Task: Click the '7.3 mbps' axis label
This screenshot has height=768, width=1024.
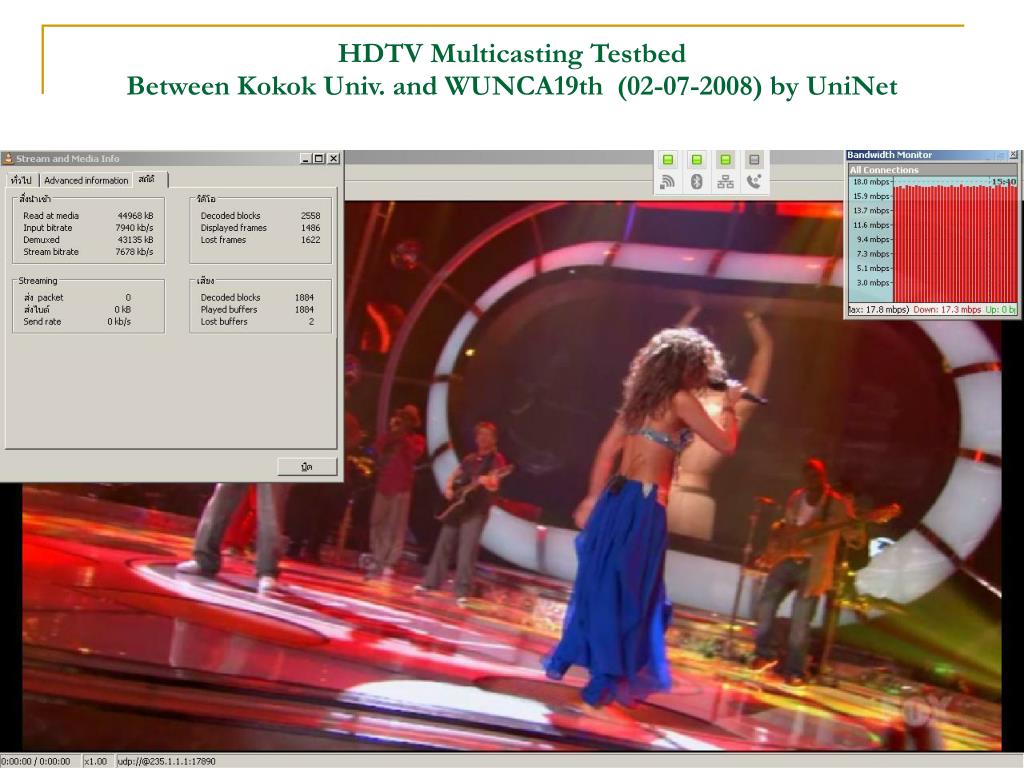Action: click(873, 253)
